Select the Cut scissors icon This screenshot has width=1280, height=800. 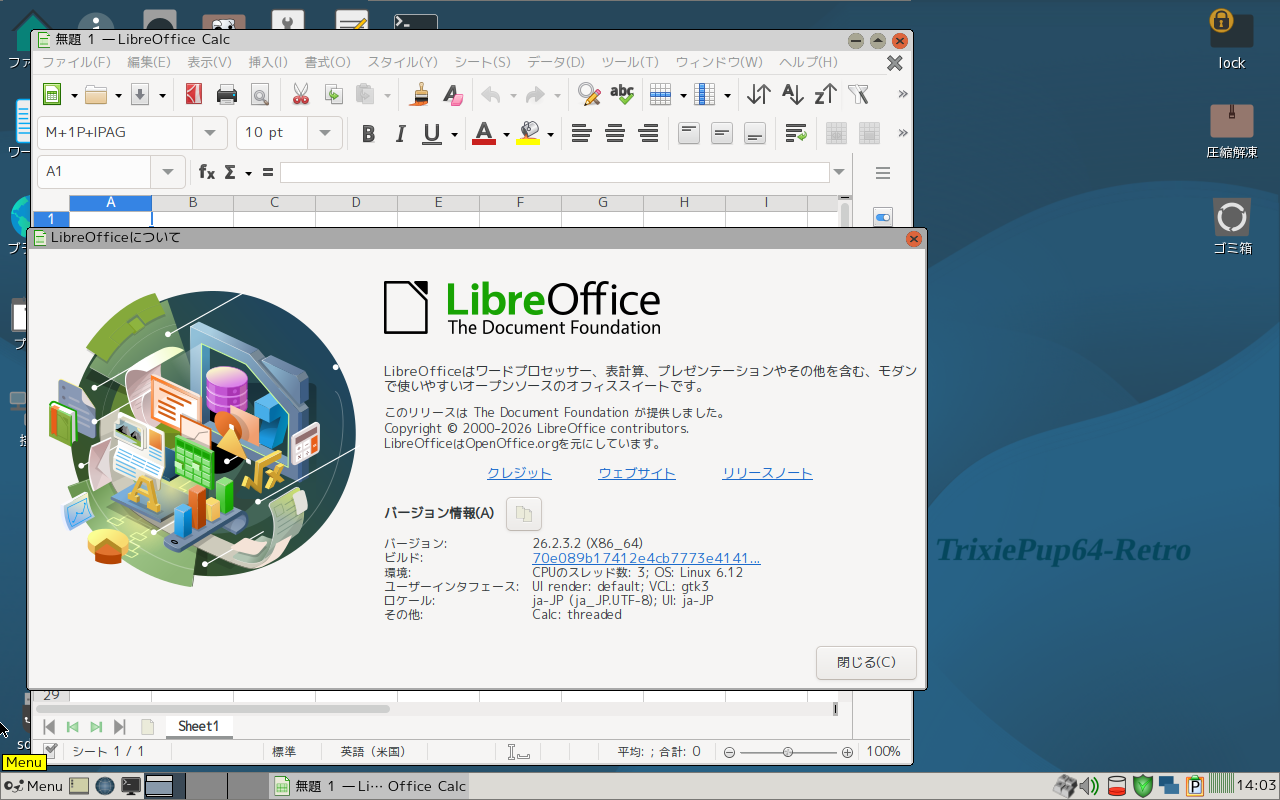click(300, 95)
